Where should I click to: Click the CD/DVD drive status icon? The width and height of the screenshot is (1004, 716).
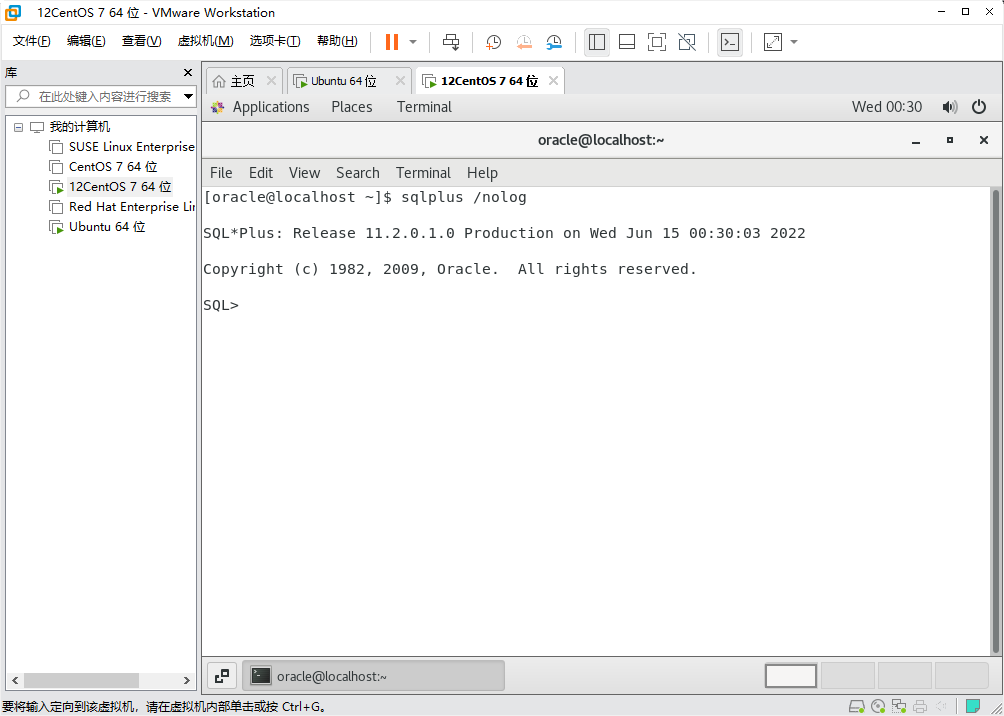[878, 706]
